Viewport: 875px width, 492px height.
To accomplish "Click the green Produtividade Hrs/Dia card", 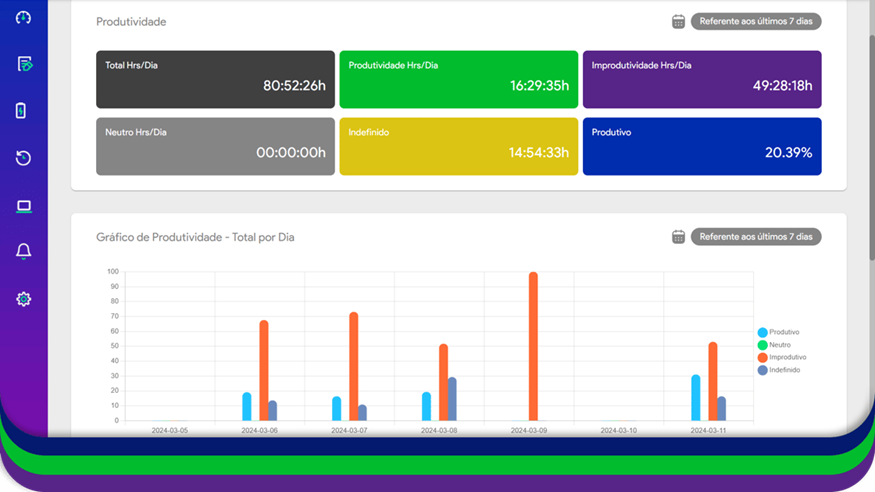I will tap(458, 79).
